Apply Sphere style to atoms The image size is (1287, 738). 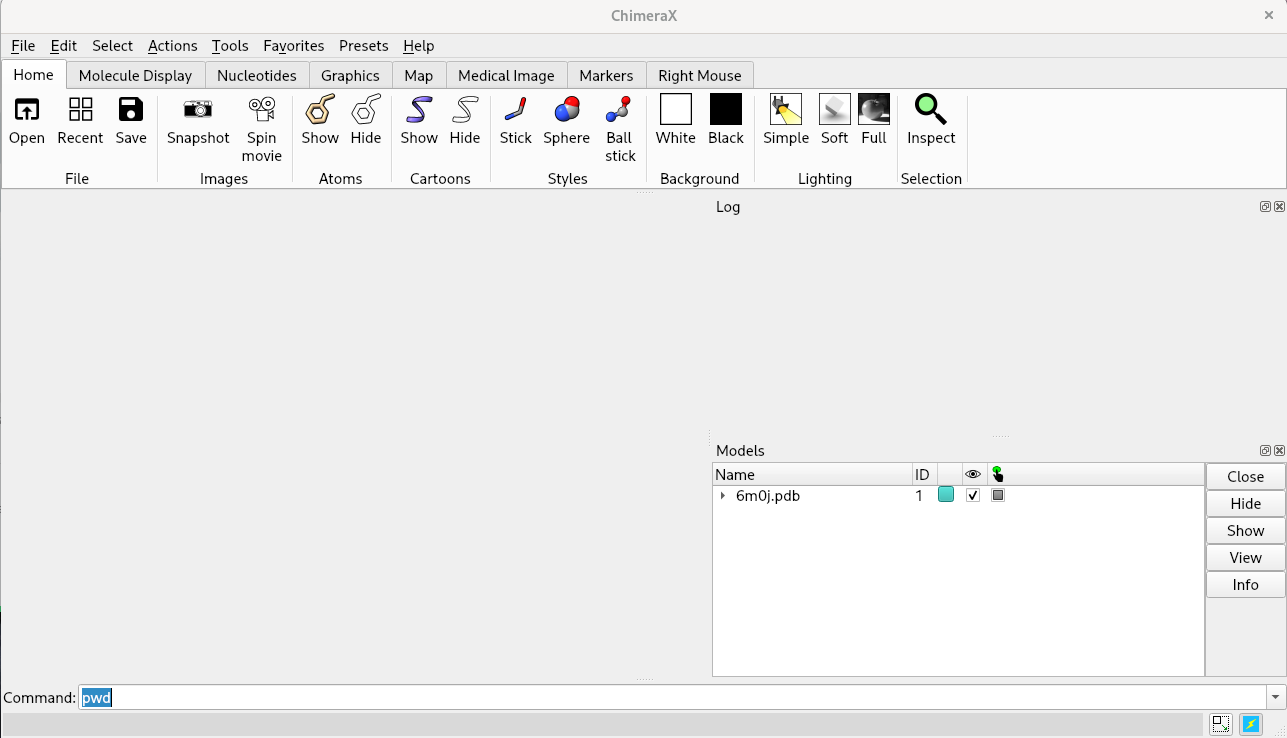[566, 110]
